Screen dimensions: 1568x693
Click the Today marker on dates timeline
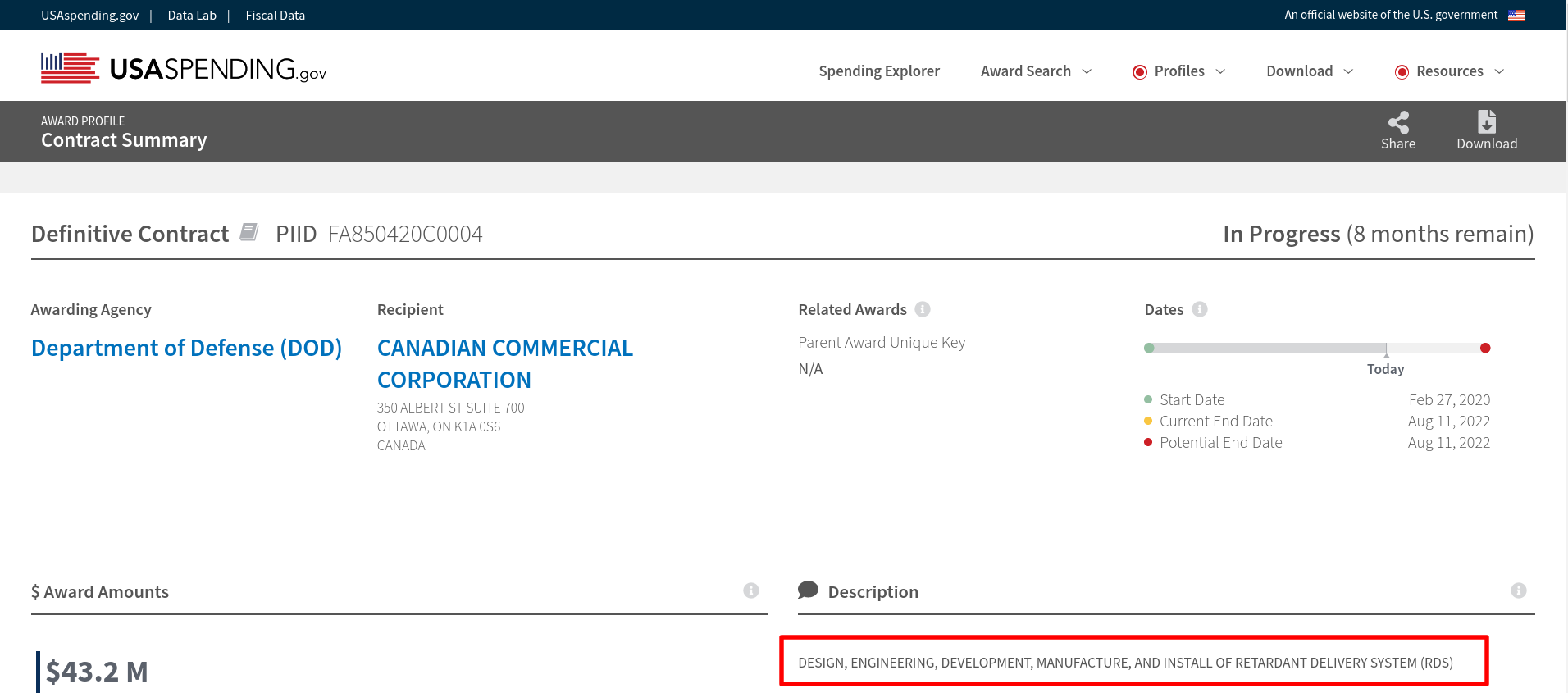pos(1386,369)
